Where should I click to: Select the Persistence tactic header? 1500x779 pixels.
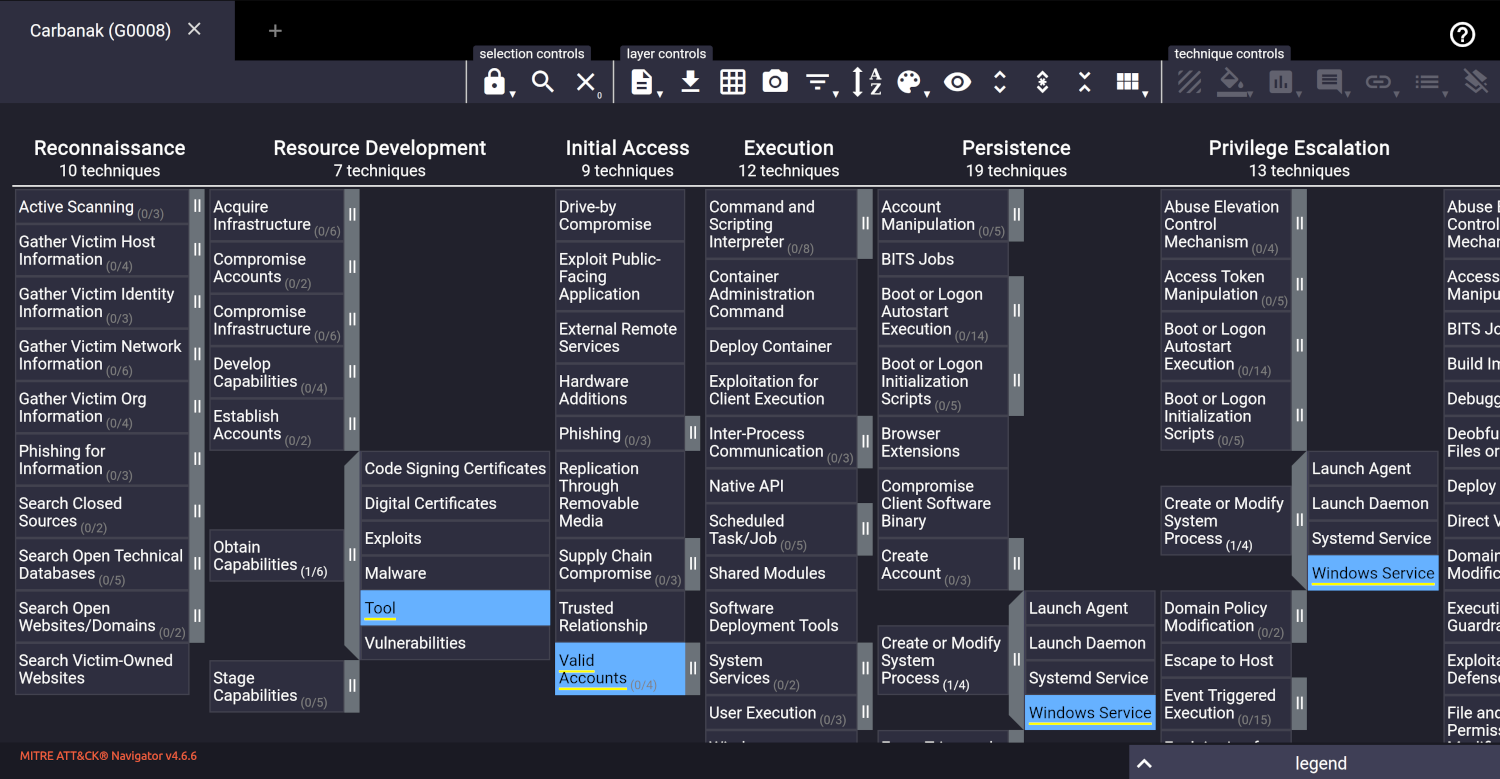coord(1016,148)
